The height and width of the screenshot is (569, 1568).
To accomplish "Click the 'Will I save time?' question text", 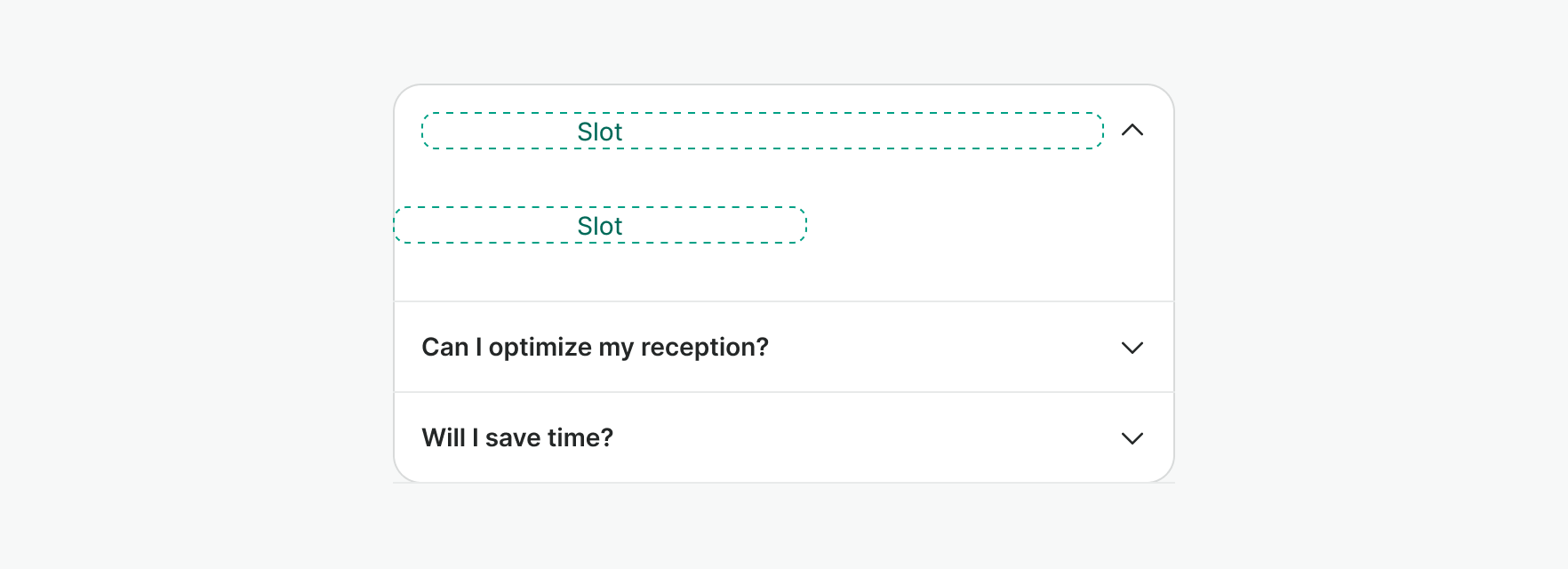I will point(517,438).
